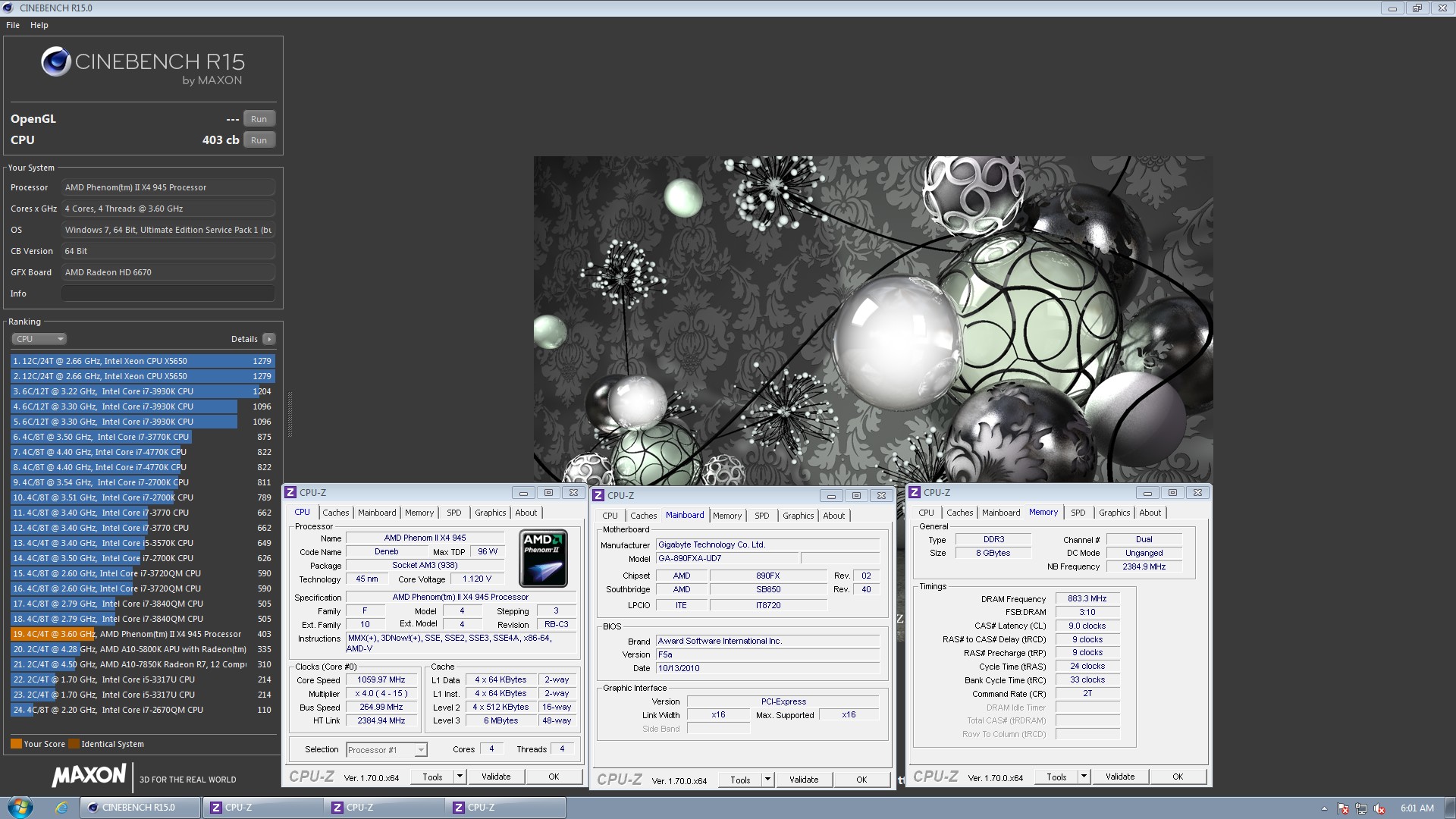Image resolution: width=1456 pixels, height=819 pixels.
Task: Open the Ranking CPU dropdown
Action: pyautogui.click(x=39, y=339)
